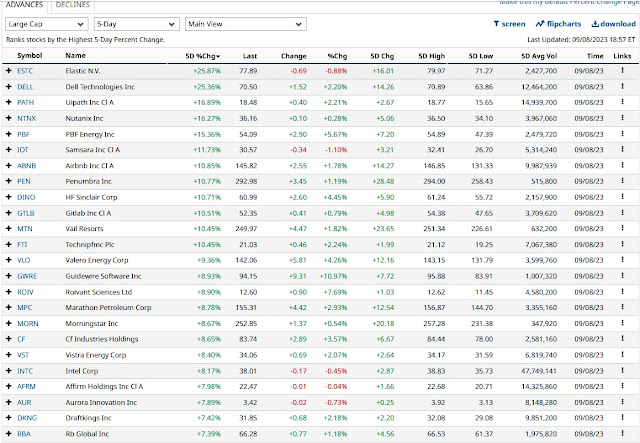Screen dimensions: 640x443
Task: Click the '+10.97%' percent change cell
Action: click(333, 276)
